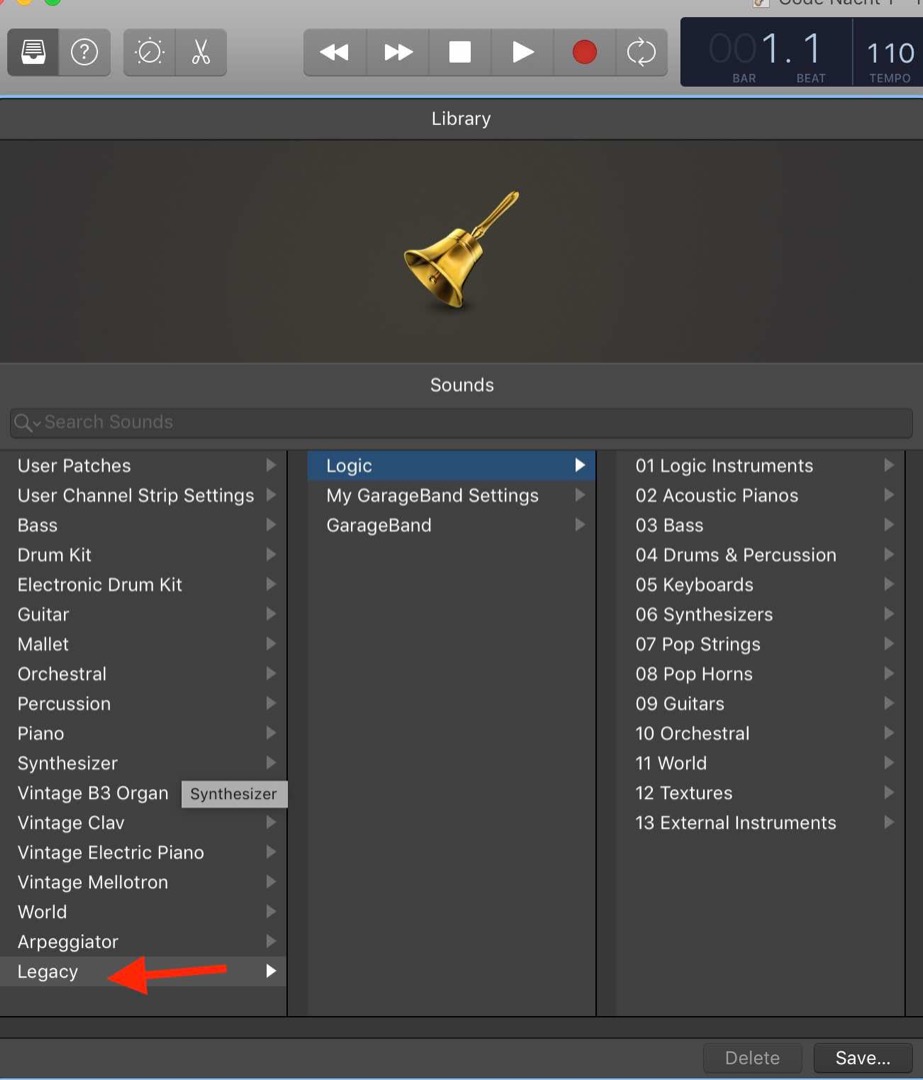Click the Save... button
The height and width of the screenshot is (1080, 923).
click(863, 1057)
